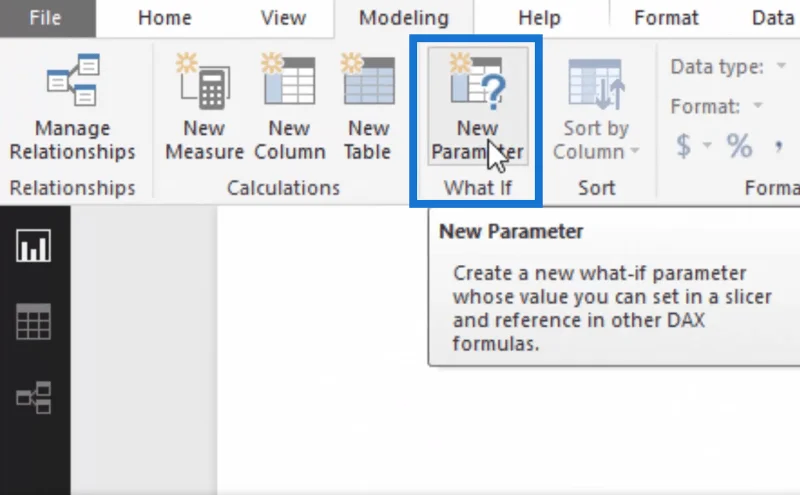Click the currency dollar format button
The width and height of the screenshot is (800, 495).
683,145
